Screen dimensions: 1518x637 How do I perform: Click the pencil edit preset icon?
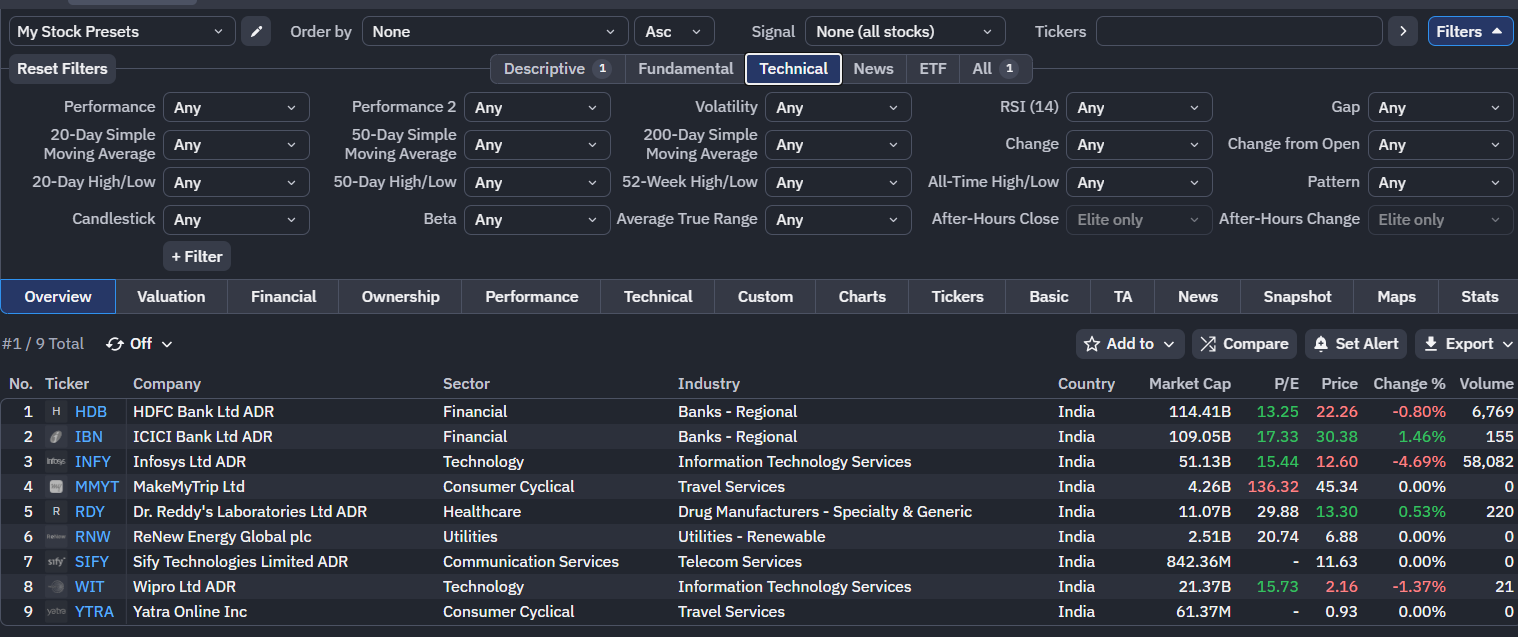256,31
